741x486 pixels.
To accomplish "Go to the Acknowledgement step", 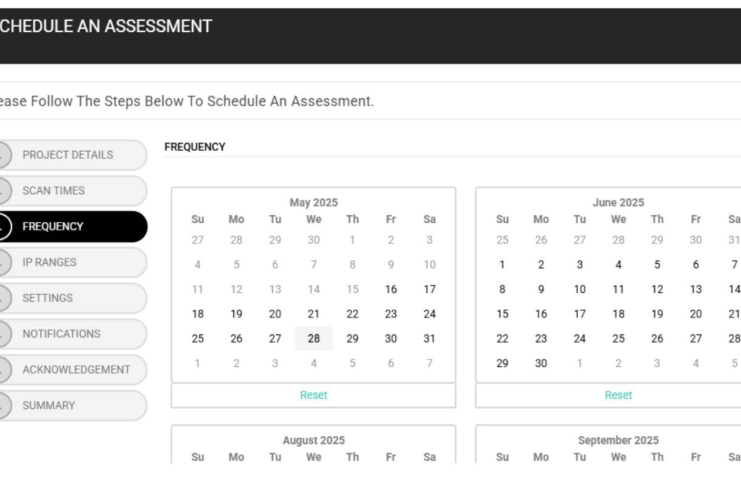I will coord(76,370).
